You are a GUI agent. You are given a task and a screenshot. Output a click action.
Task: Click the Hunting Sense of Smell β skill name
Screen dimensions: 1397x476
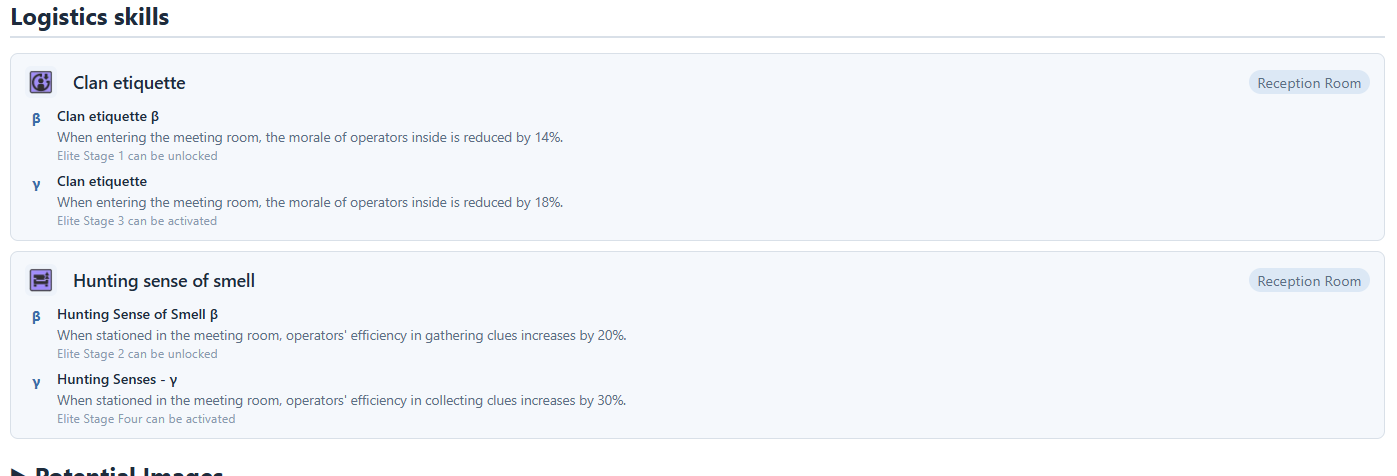click(x=137, y=314)
